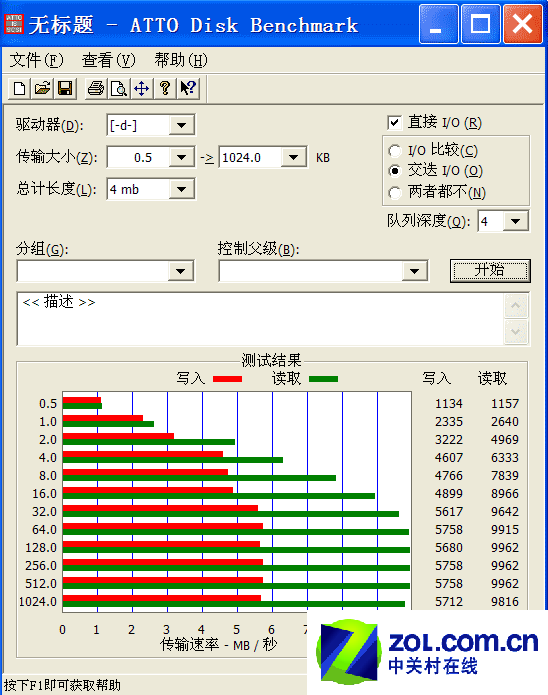Click the 开始 start button

[490, 270]
